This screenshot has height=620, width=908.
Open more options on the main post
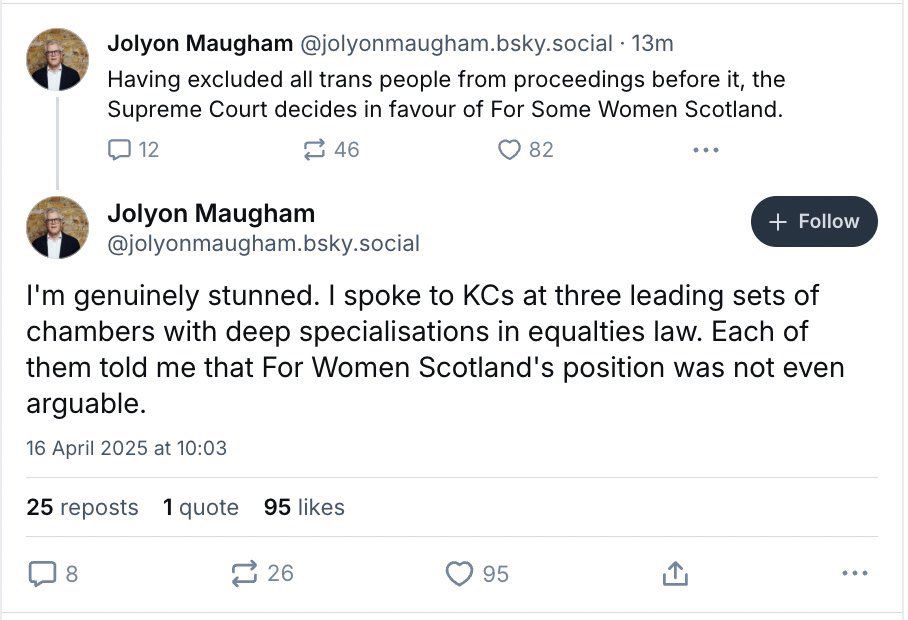click(x=855, y=573)
